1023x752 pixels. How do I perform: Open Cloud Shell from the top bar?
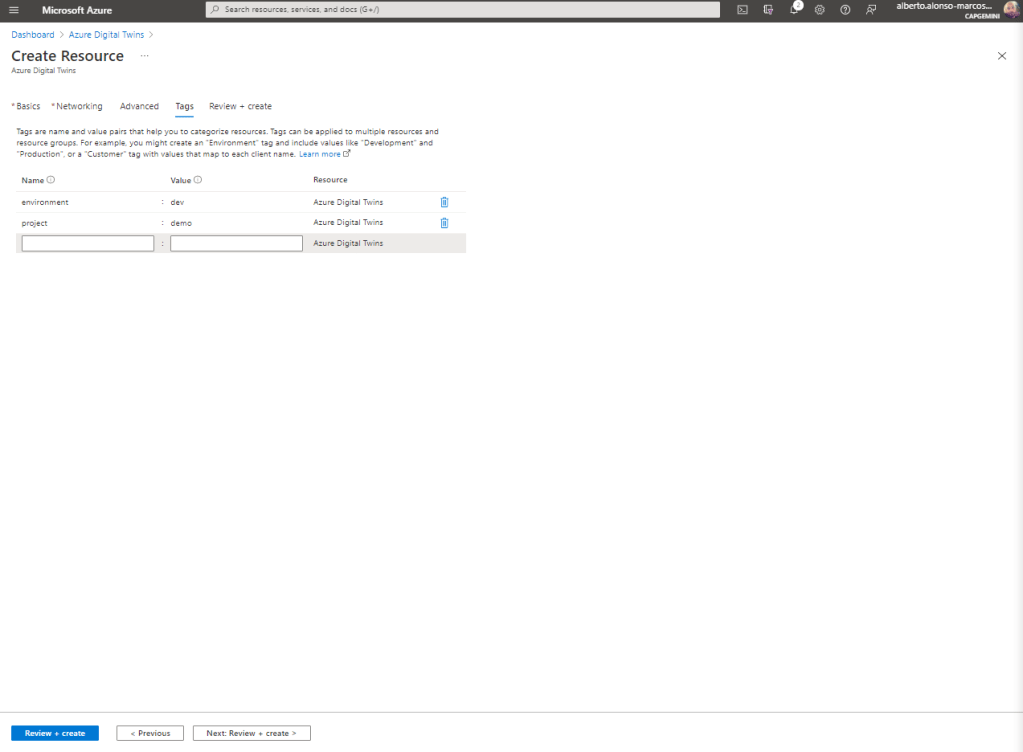(742, 10)
